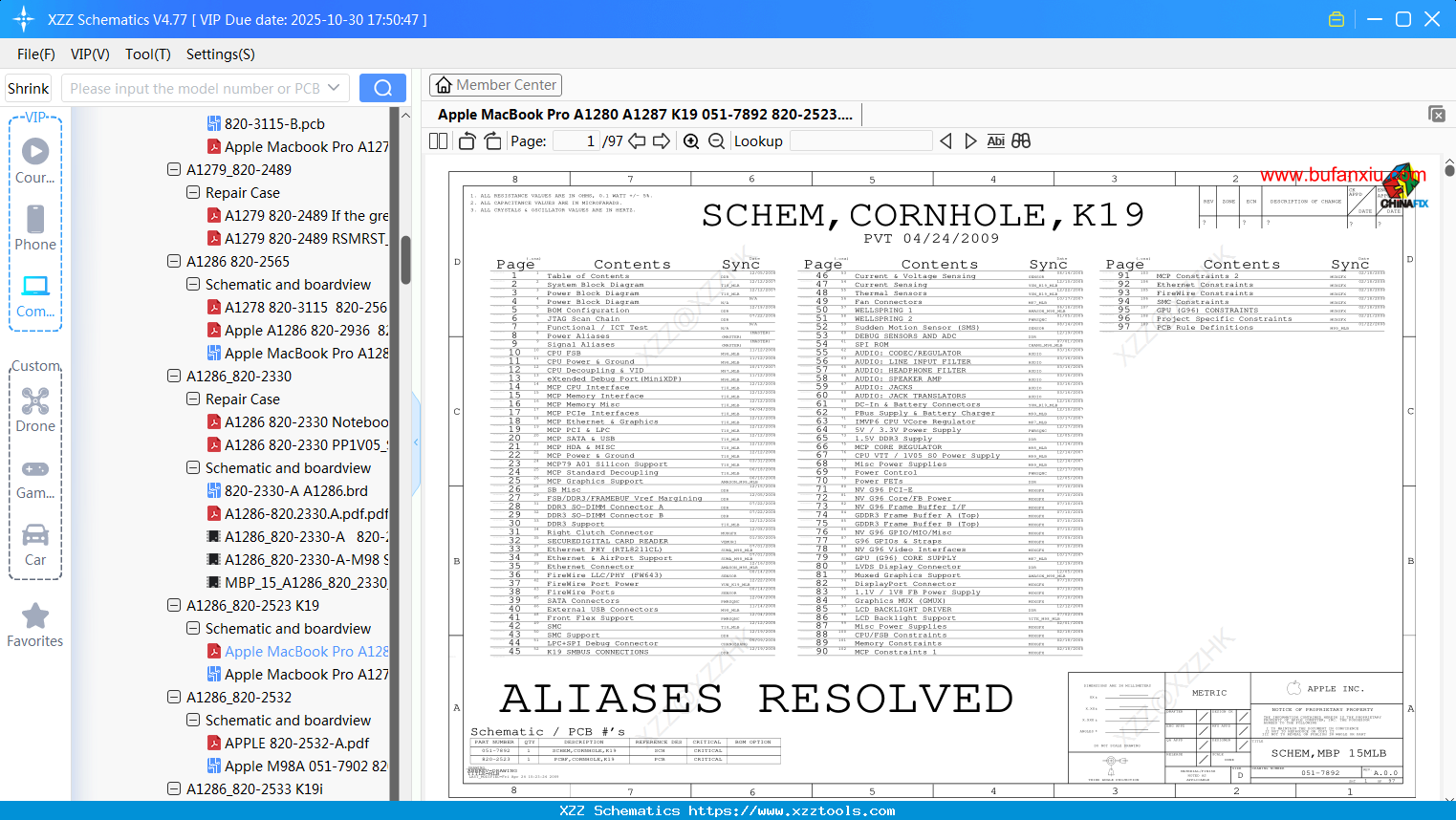Rotate the page counterclockwise

click(x=467, y=140)
